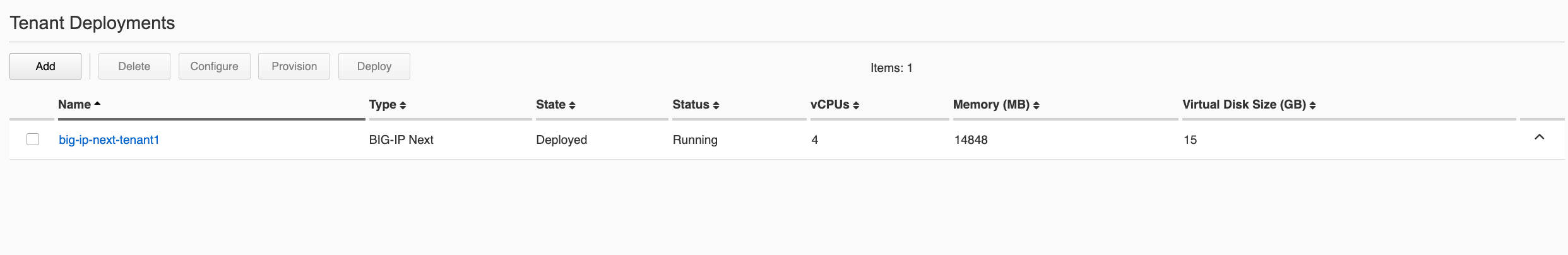
Task: Sort by vCPUs using its arrows
Action: [856, 105]
